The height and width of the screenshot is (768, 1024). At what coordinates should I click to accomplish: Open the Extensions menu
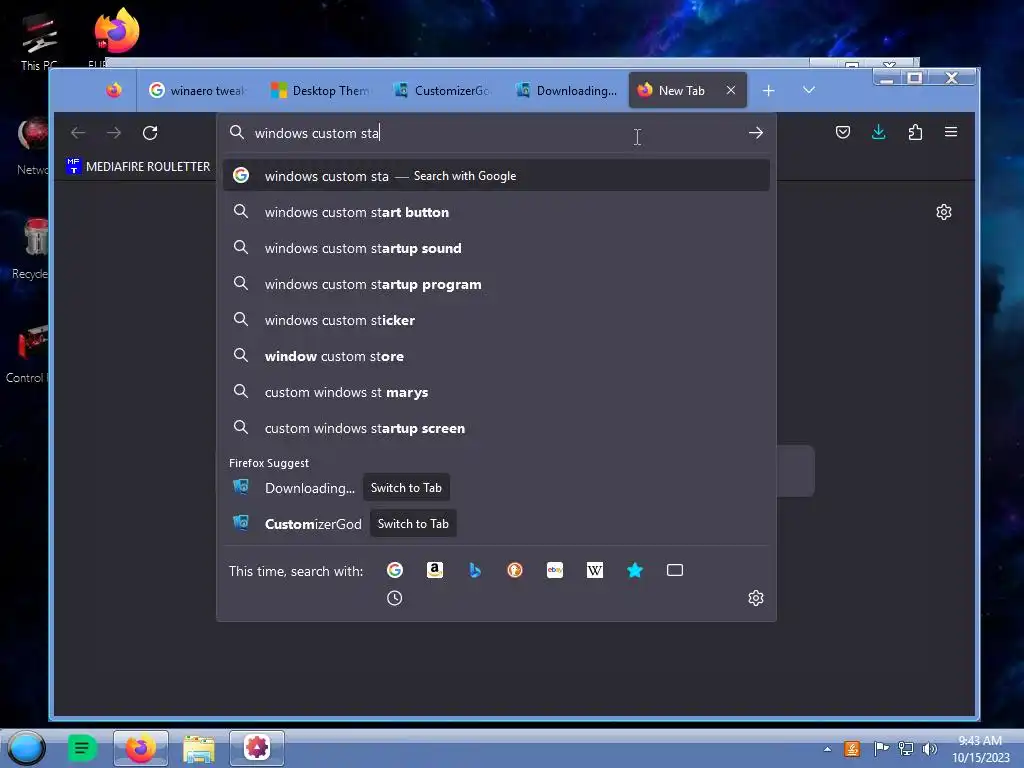point(915,133)
